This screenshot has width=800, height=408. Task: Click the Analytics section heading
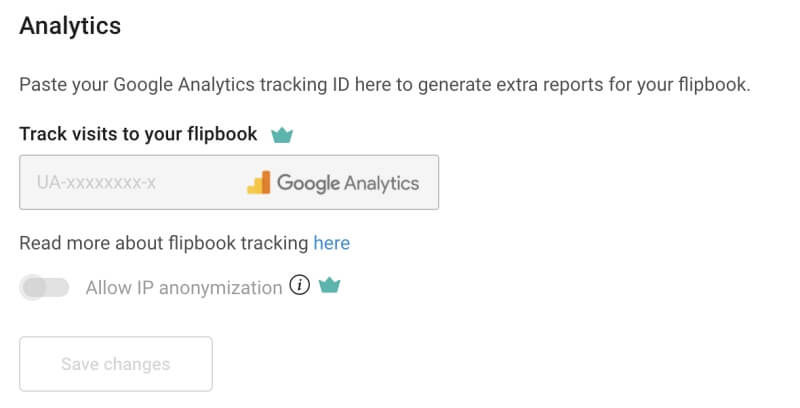pos(70,26)
